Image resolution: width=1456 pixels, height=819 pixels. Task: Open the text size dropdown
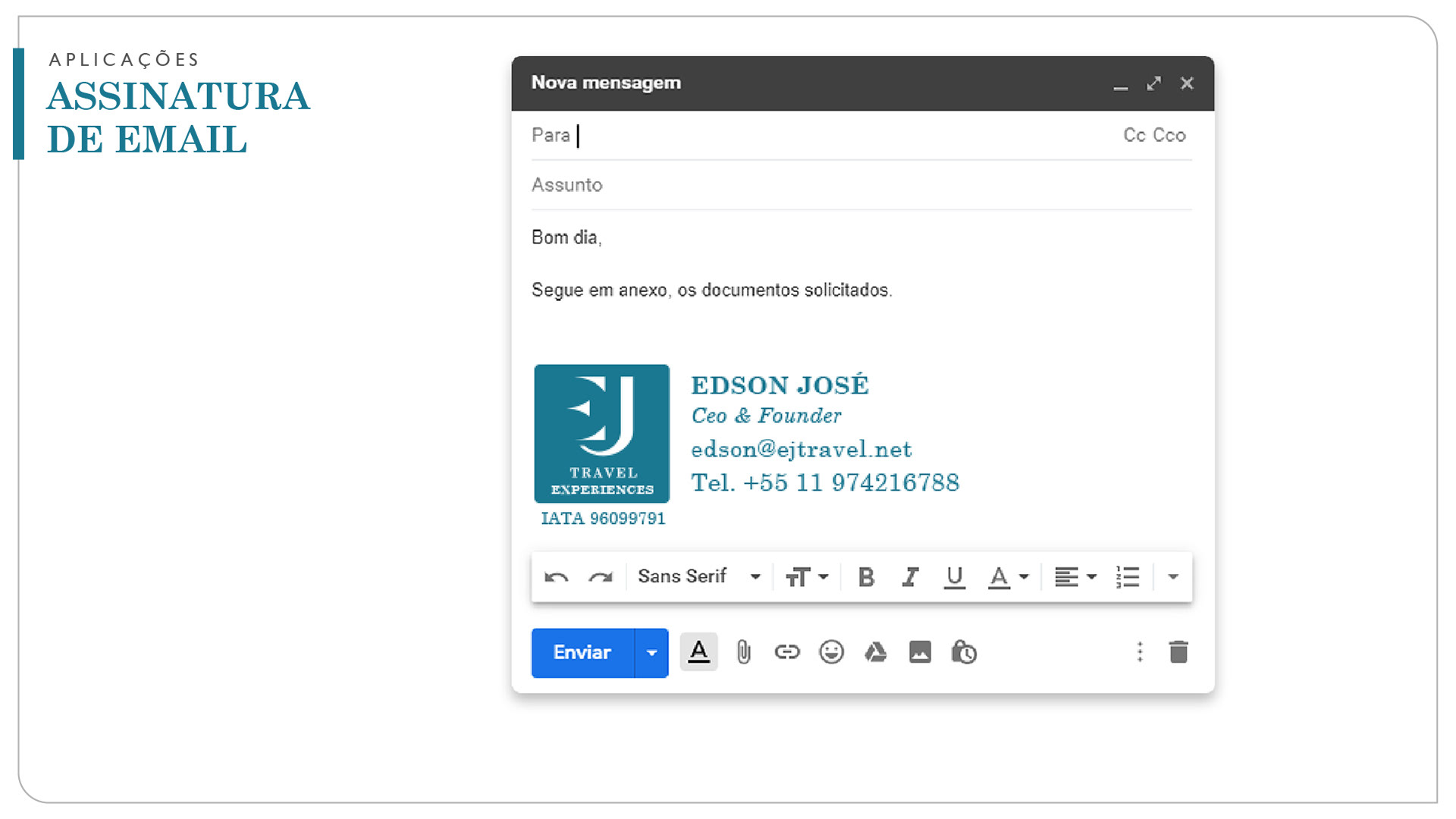tap(807, 578)
